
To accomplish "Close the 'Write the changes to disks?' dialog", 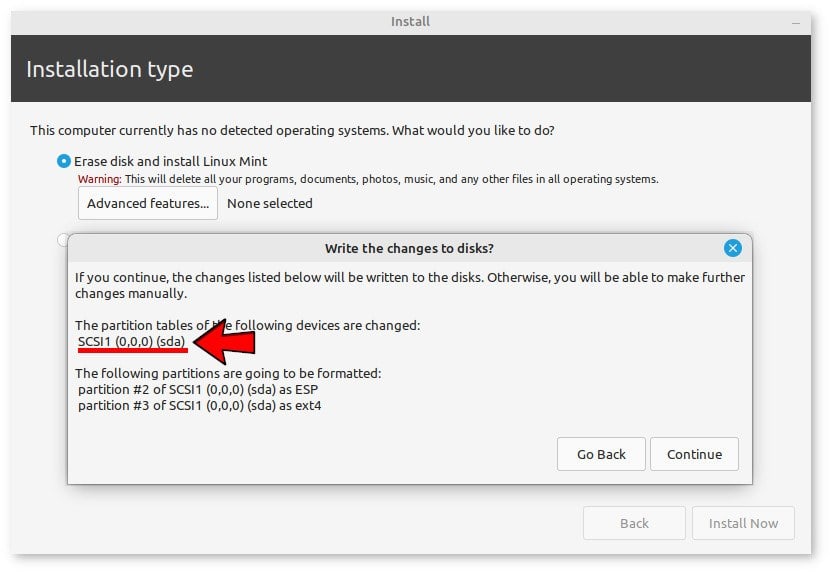I will 733,248.
